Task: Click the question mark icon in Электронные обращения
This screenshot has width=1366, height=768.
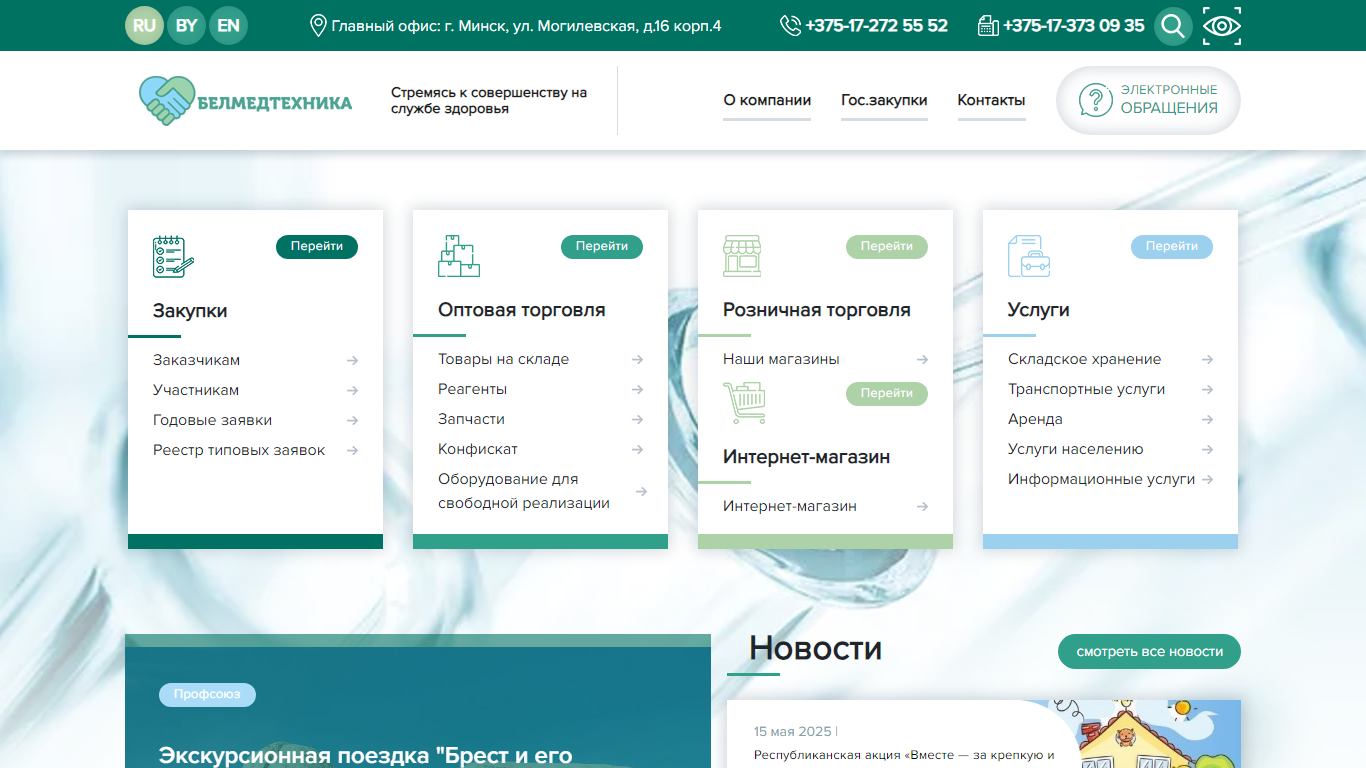Action: click(1096, 100)
